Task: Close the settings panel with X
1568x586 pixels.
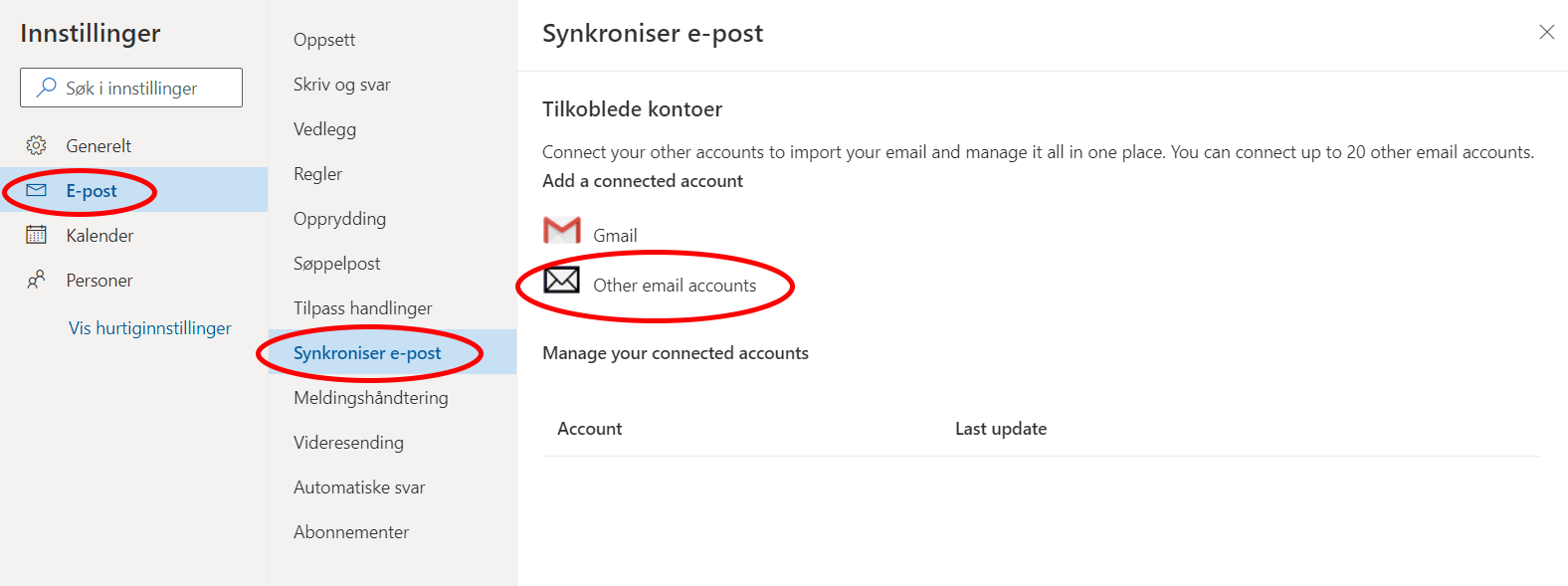Action: pyautogui.click(x=1547, y=32)
